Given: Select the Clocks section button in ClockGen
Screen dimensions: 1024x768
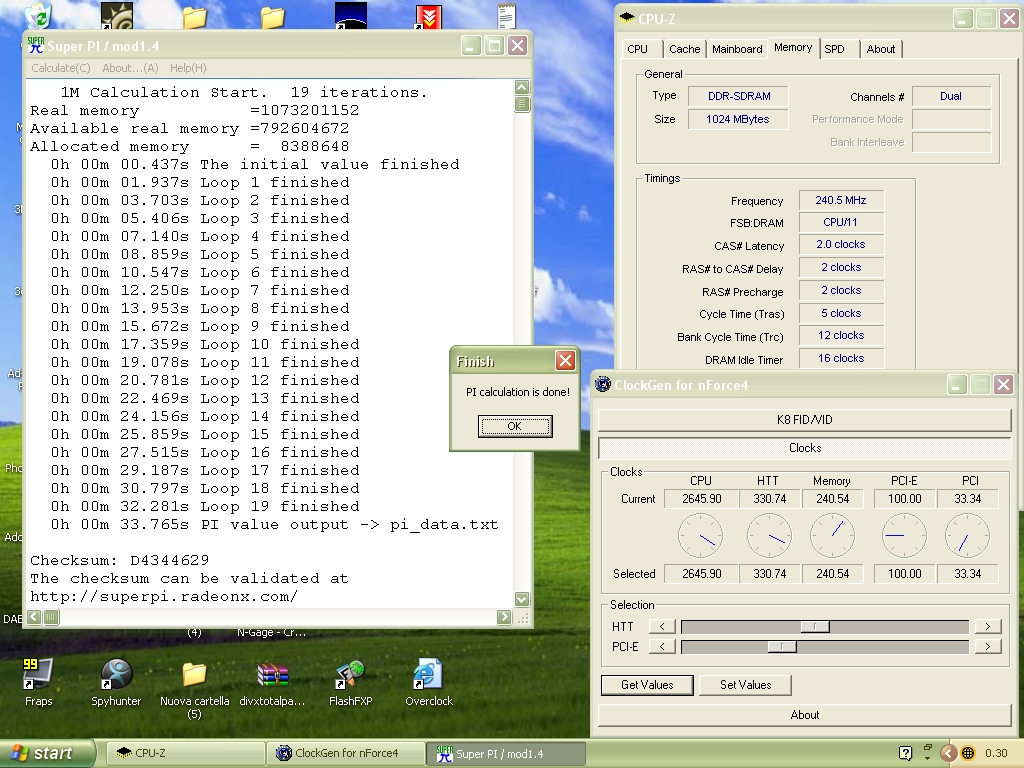Looking at the screenshot, I should coord(805,448).
